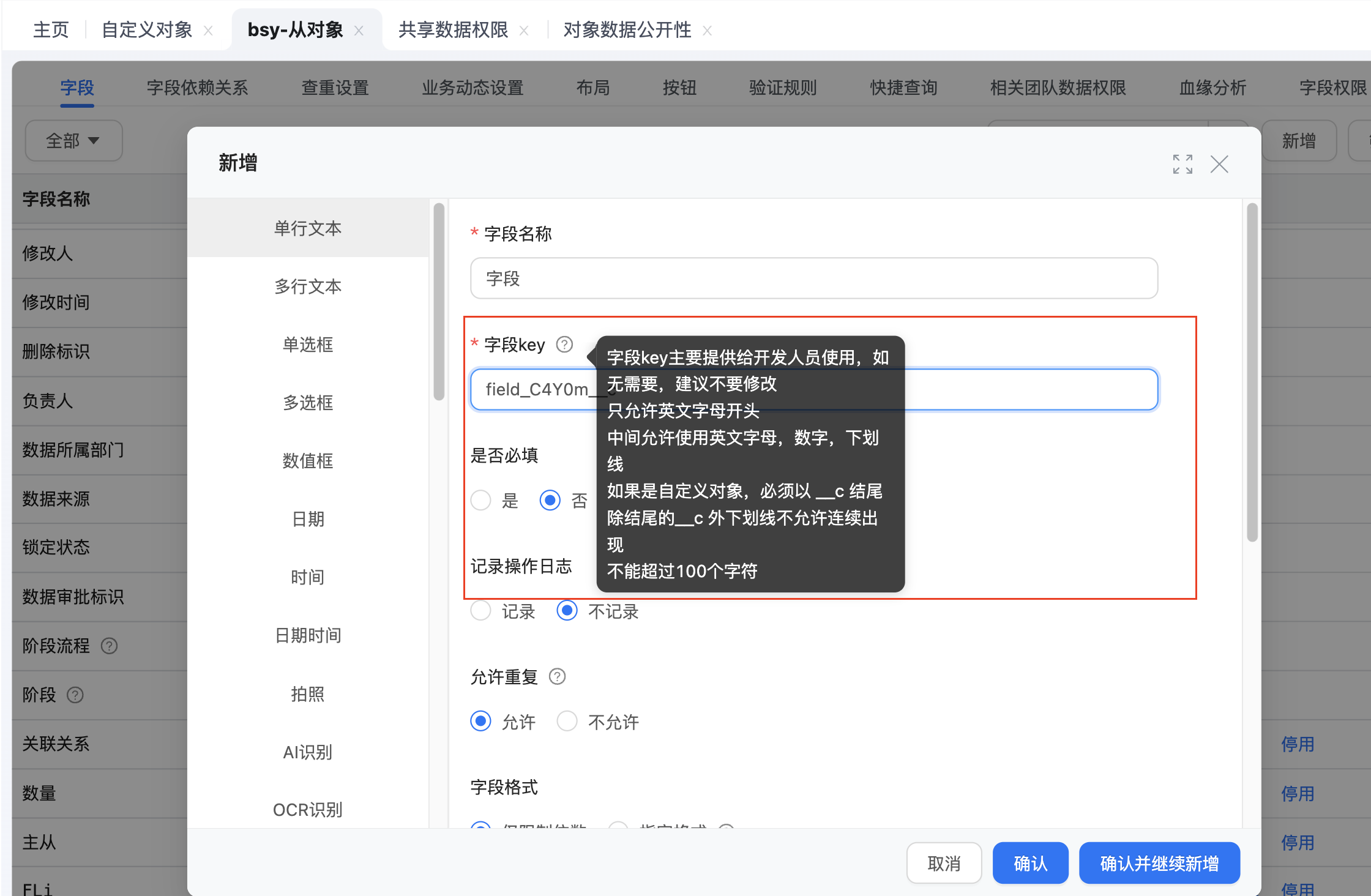This screenshot has height=896, width=1371.
Task: Select 多选框 field type
Action: pyautogui.click(x=308, y=402)
